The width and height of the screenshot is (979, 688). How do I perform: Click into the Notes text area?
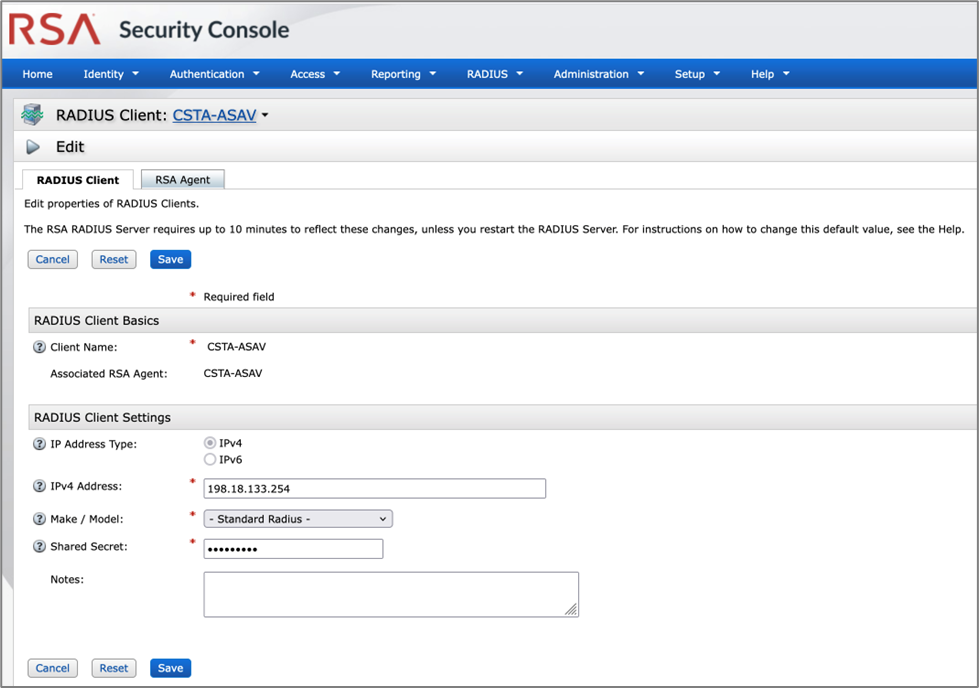click(390, 594)
